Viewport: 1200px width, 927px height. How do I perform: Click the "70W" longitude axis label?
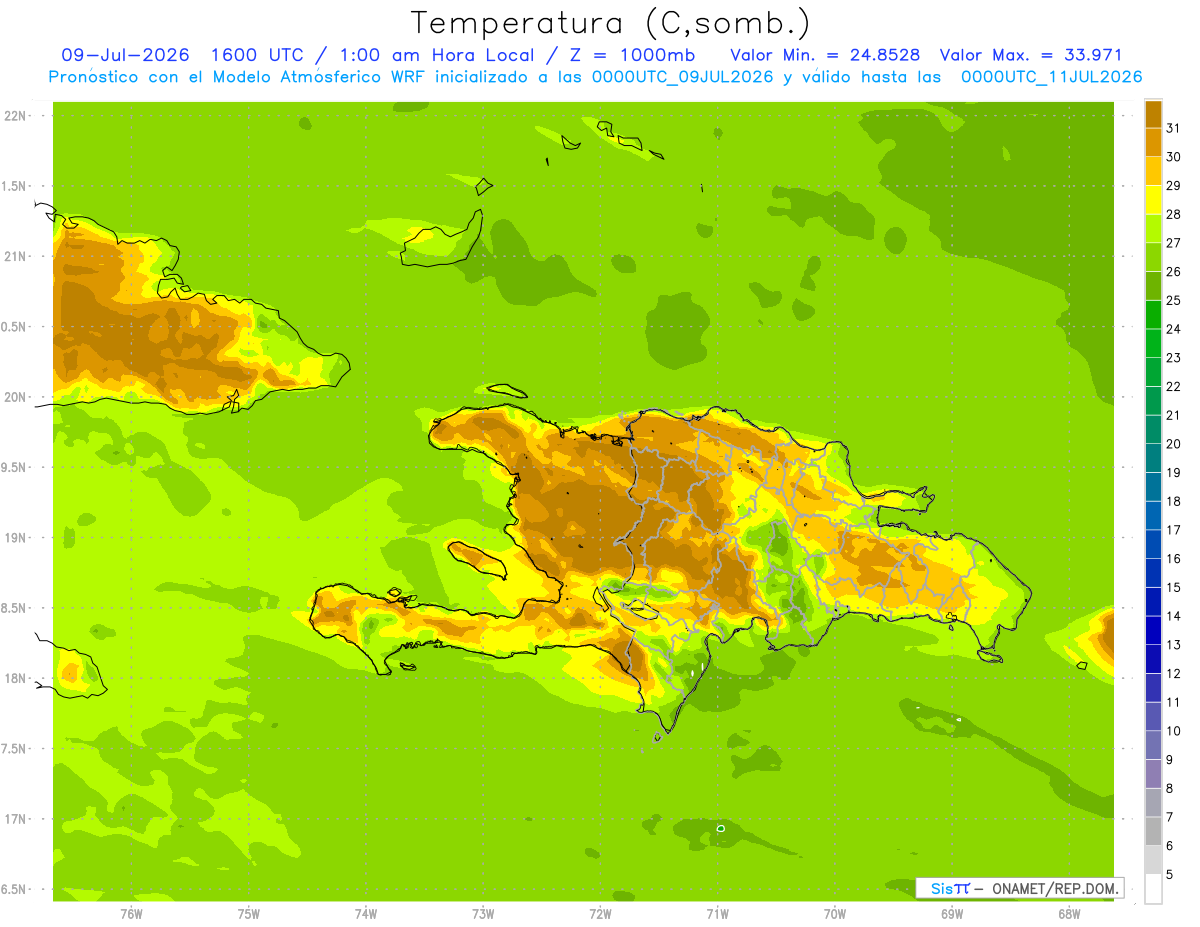[835, 913]
